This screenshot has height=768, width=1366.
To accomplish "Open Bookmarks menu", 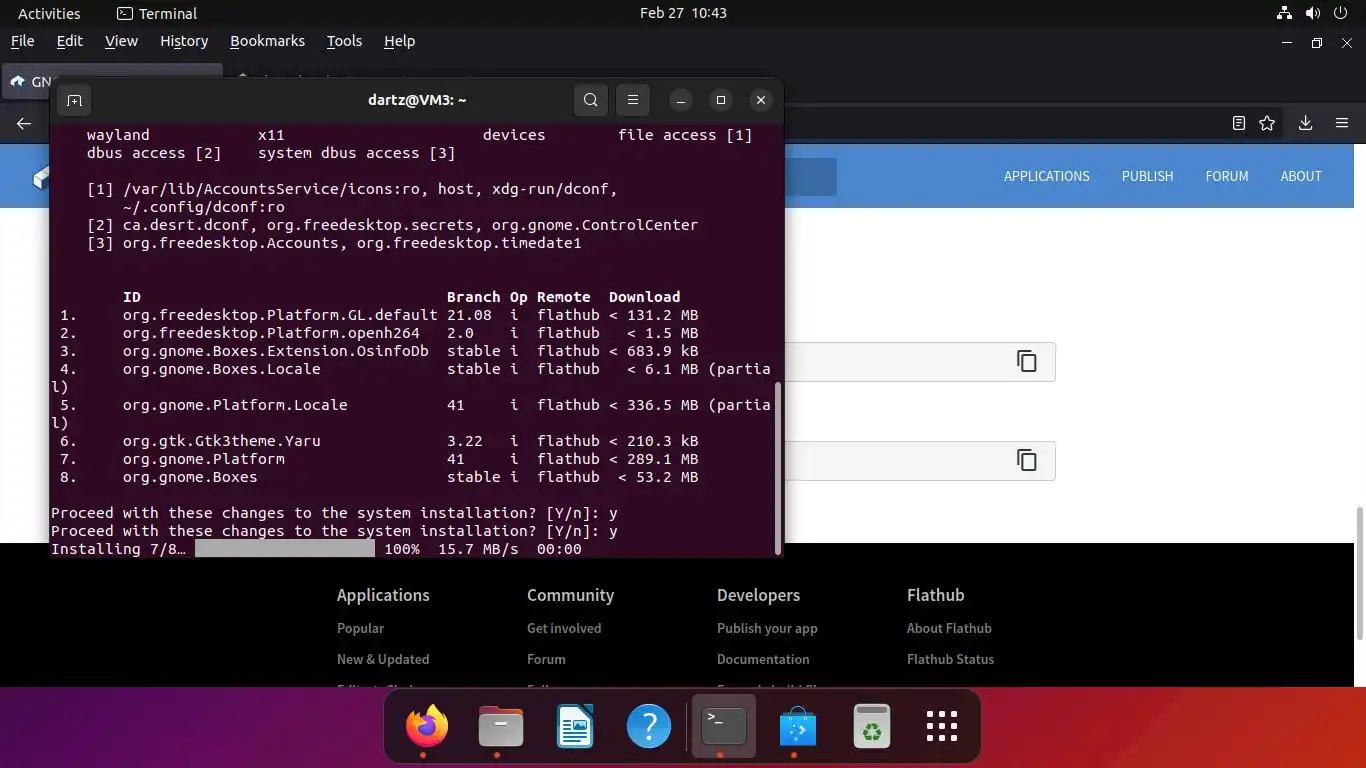I will 267,41.
